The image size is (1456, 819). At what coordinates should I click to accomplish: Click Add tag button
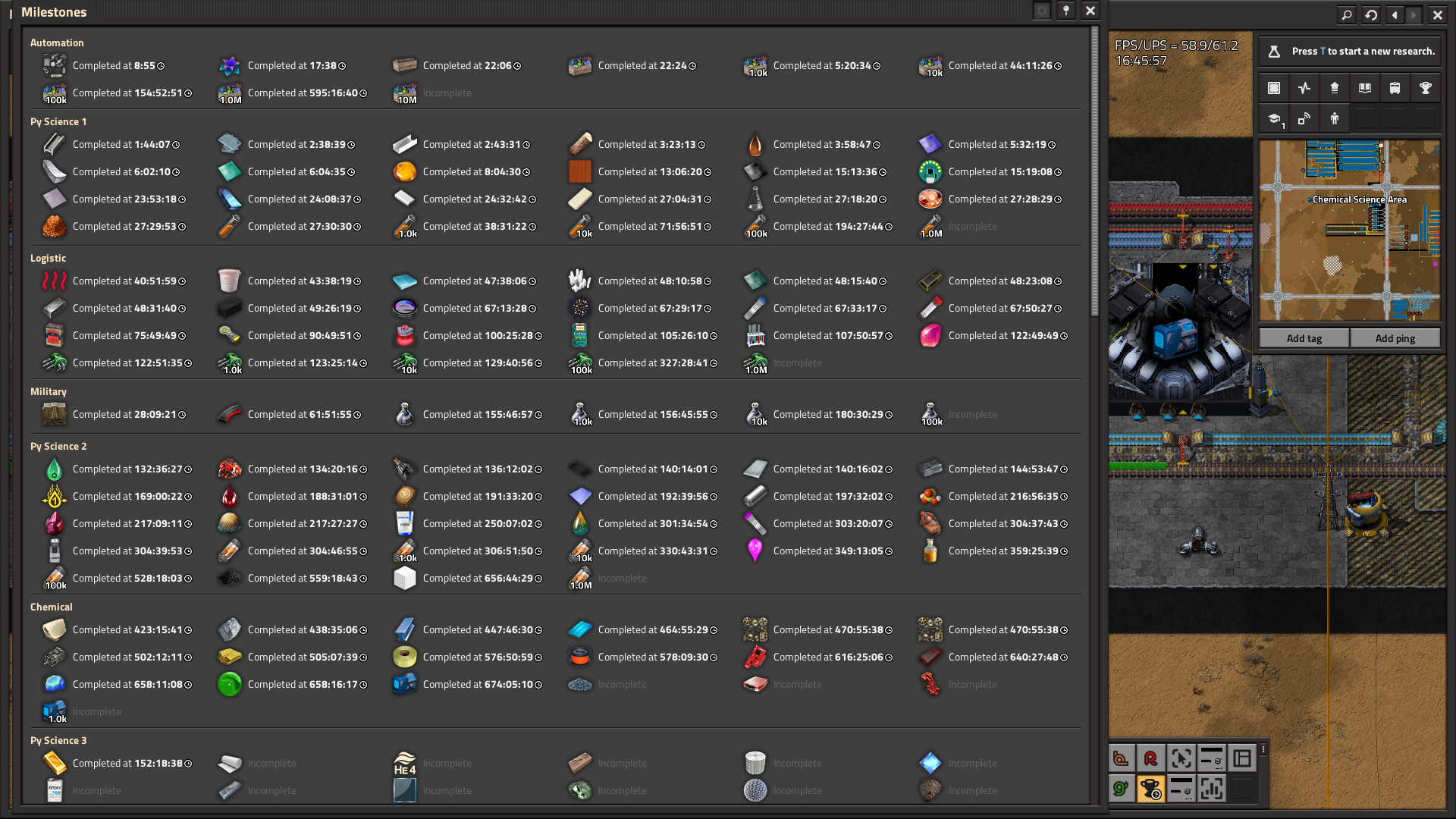[1304, 338]
